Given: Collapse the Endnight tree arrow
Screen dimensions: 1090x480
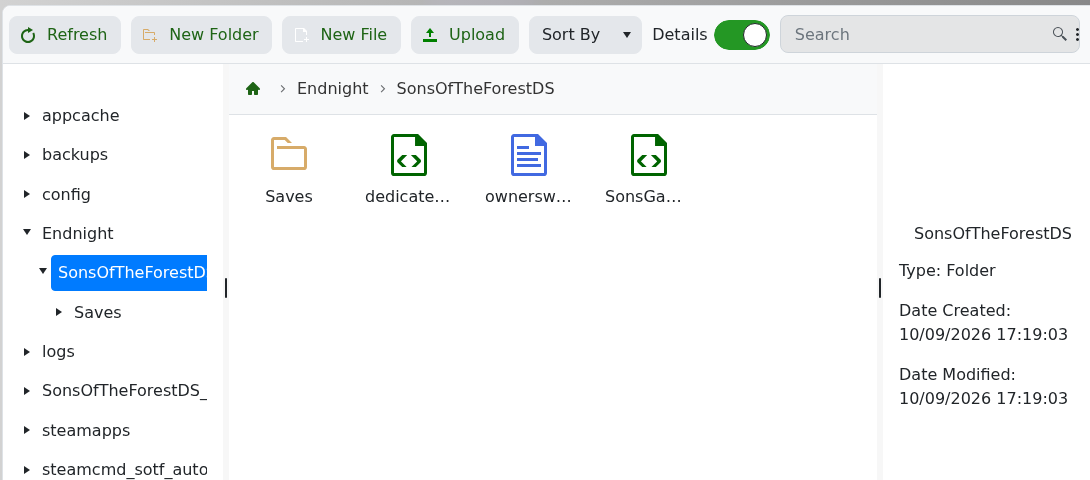Looking at the screenshot, I should (x=27, y=232).
